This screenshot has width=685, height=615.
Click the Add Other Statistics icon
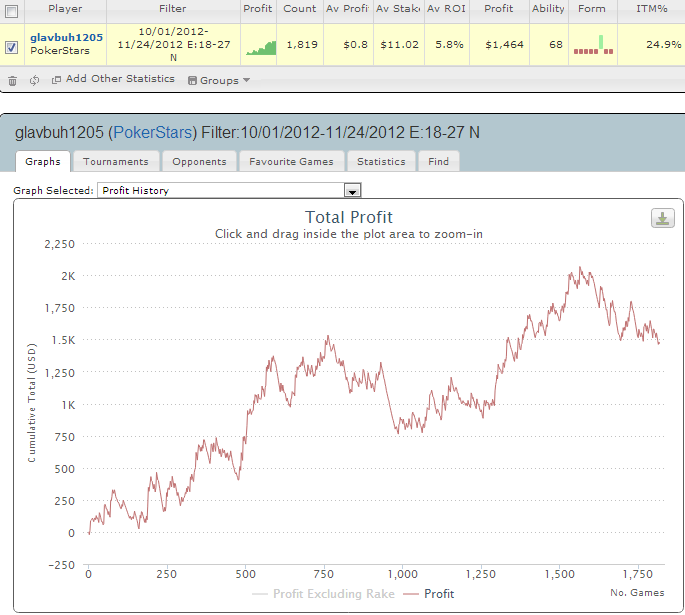pyautogui.click(x=56, y=80)
